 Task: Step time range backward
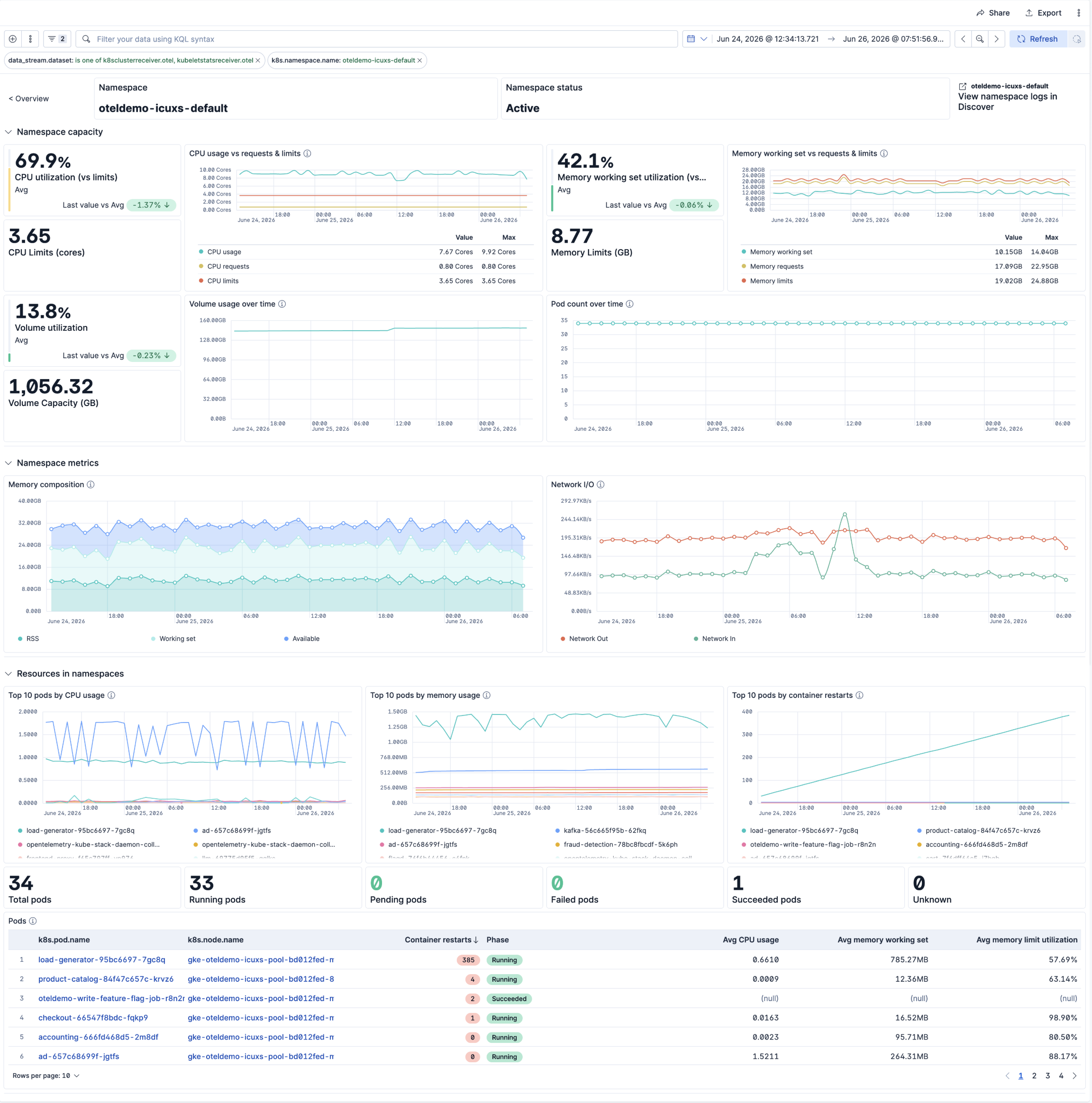963,39
